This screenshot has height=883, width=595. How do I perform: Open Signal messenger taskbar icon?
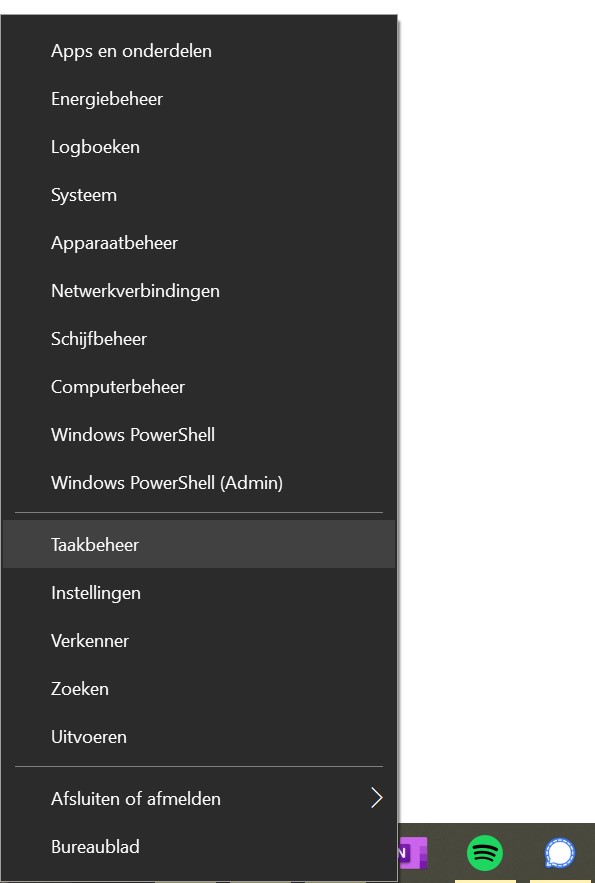(x=560, y=853)
